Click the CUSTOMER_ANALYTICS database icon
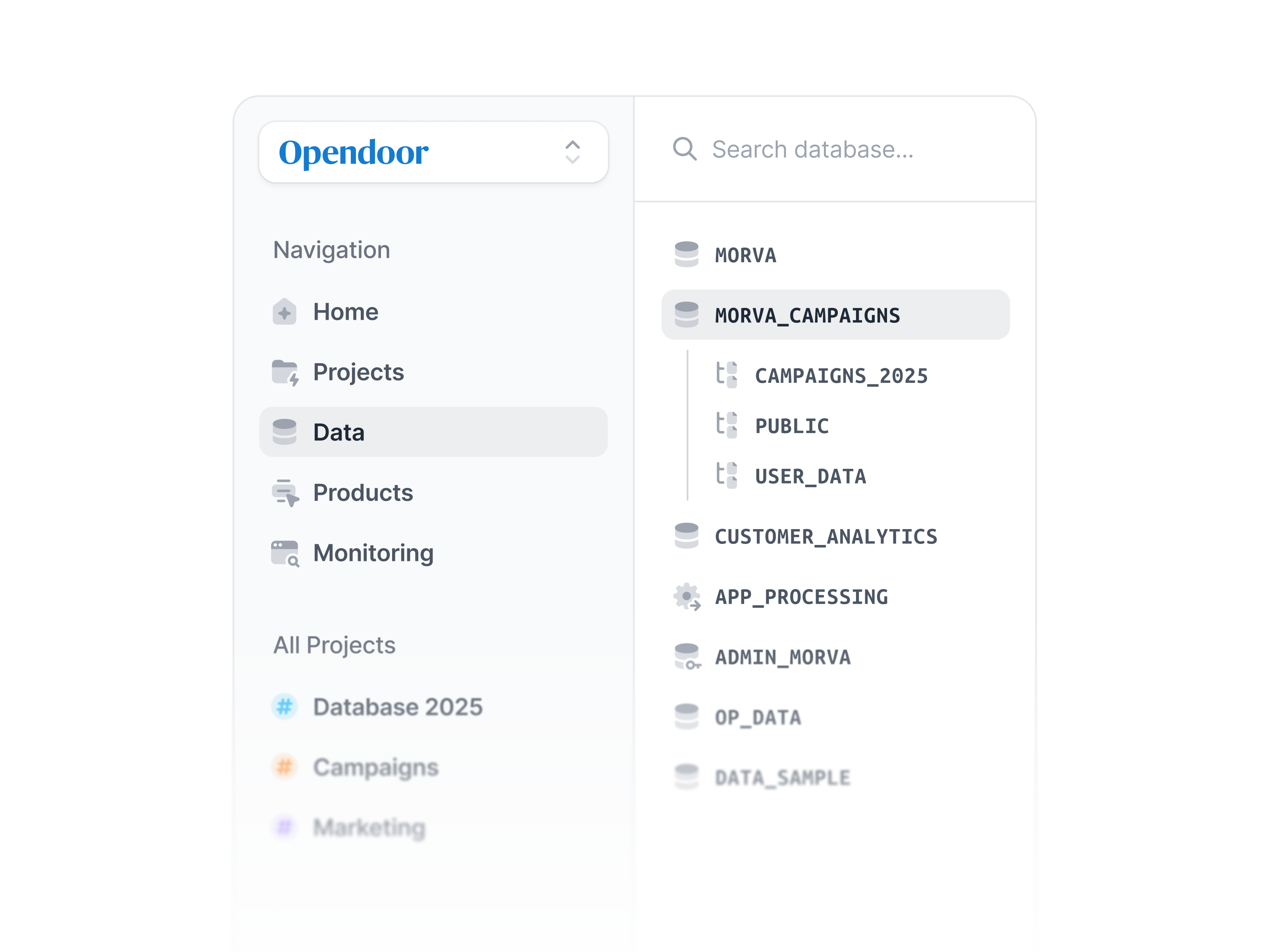This screenshot has height=952, width=1270. [686, 535]
